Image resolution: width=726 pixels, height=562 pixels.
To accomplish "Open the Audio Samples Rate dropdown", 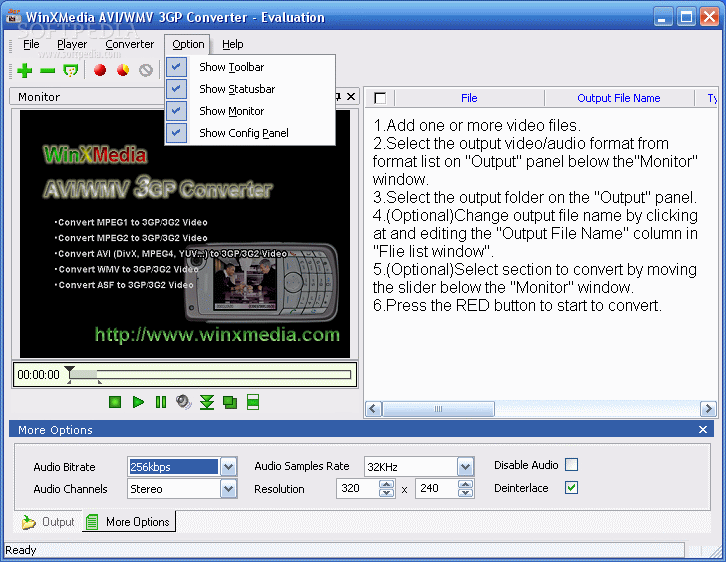I will point(465,467).
